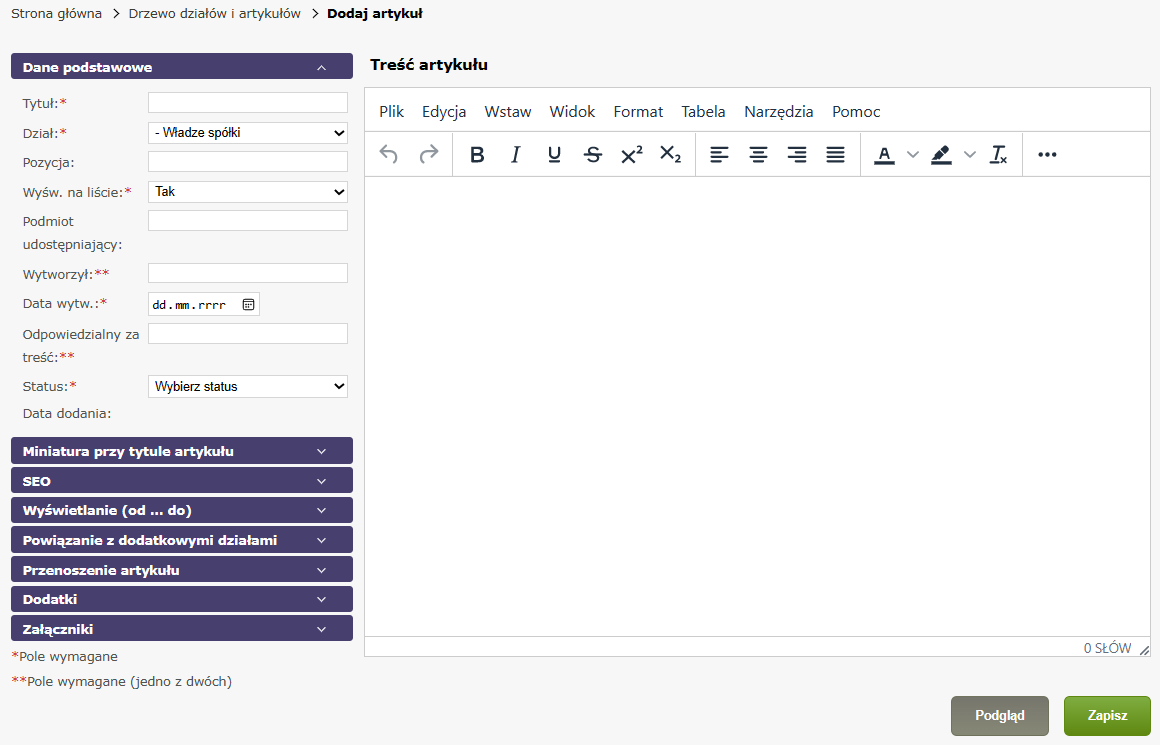Toggle strikethrough text formatting
Viewport: 1160px width, 745px height.
[593, 155]
